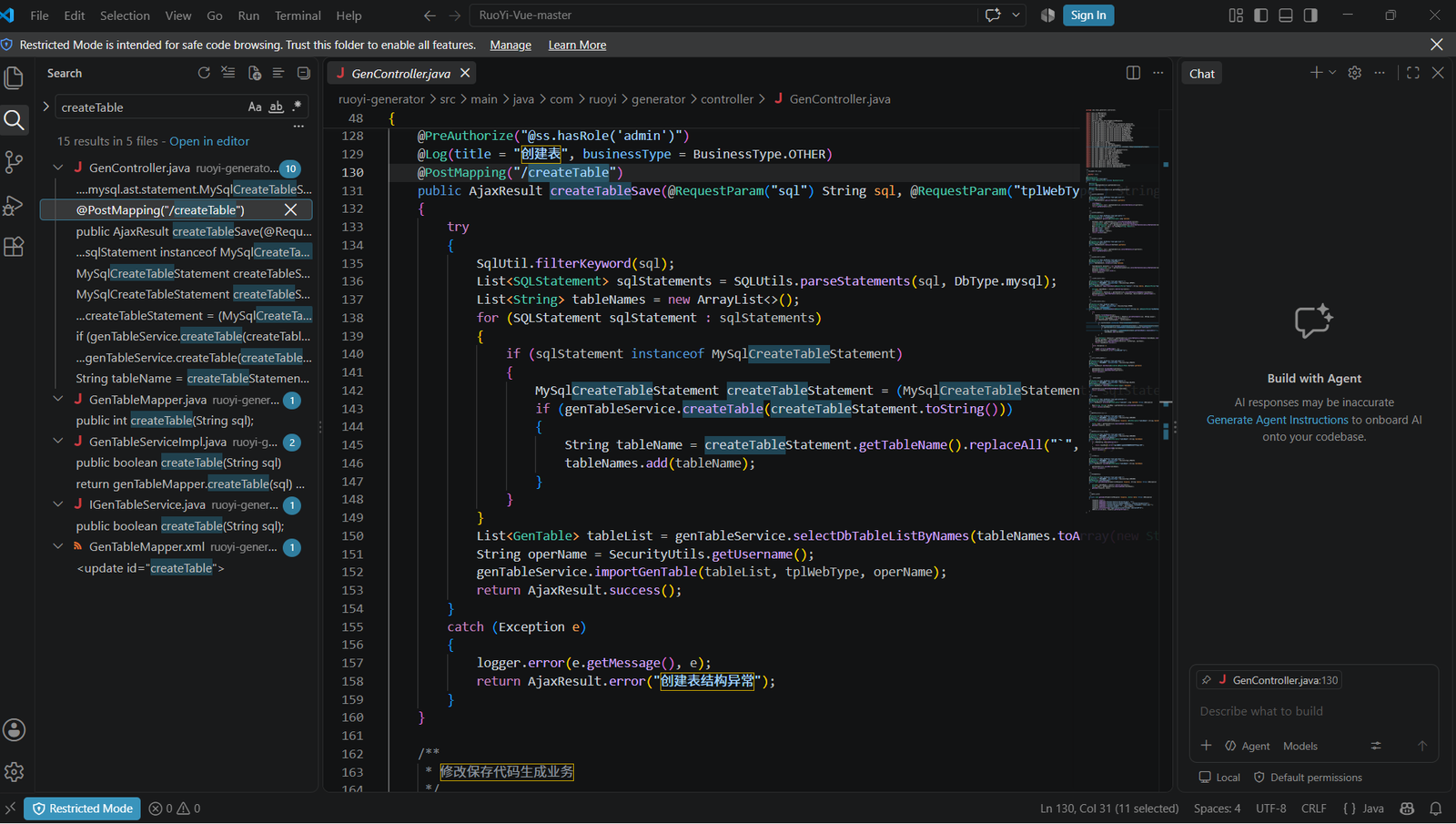Open a new search editor
Viewport: 1456px width, 824px height.
pos(254,73)
